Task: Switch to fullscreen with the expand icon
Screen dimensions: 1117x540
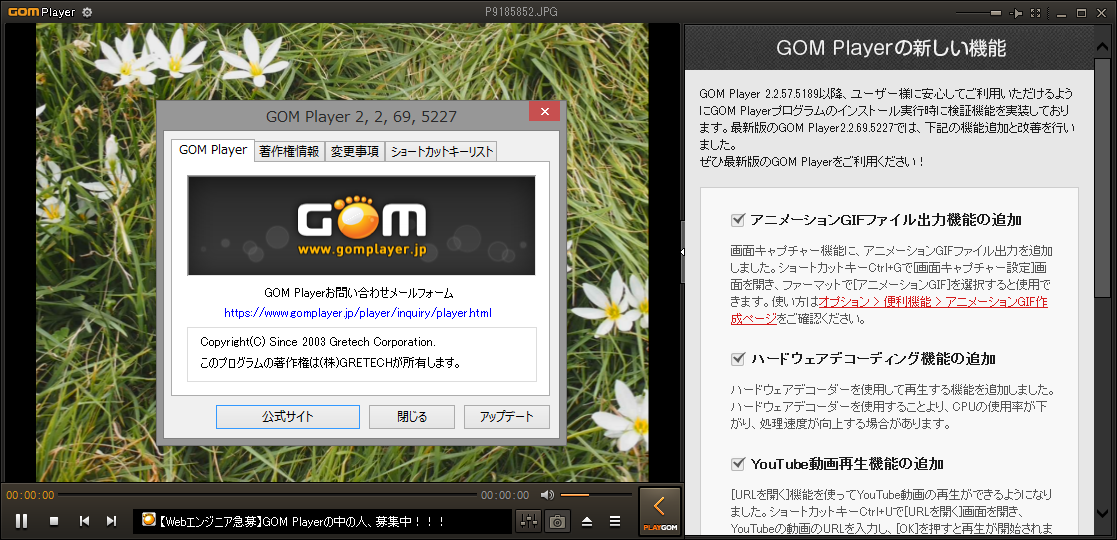Action: coord(1036,13)
